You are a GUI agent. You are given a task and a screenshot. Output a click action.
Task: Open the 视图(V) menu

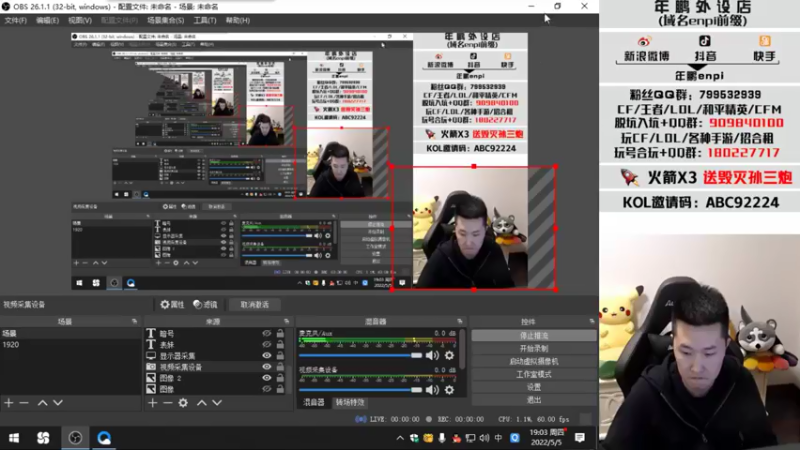(80, 20)
